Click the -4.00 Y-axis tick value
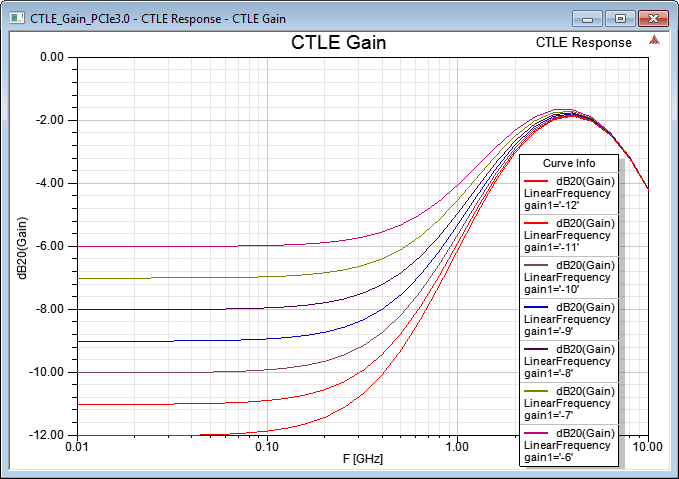This screenshot has width=679, height=479. (x=49, y=183)
